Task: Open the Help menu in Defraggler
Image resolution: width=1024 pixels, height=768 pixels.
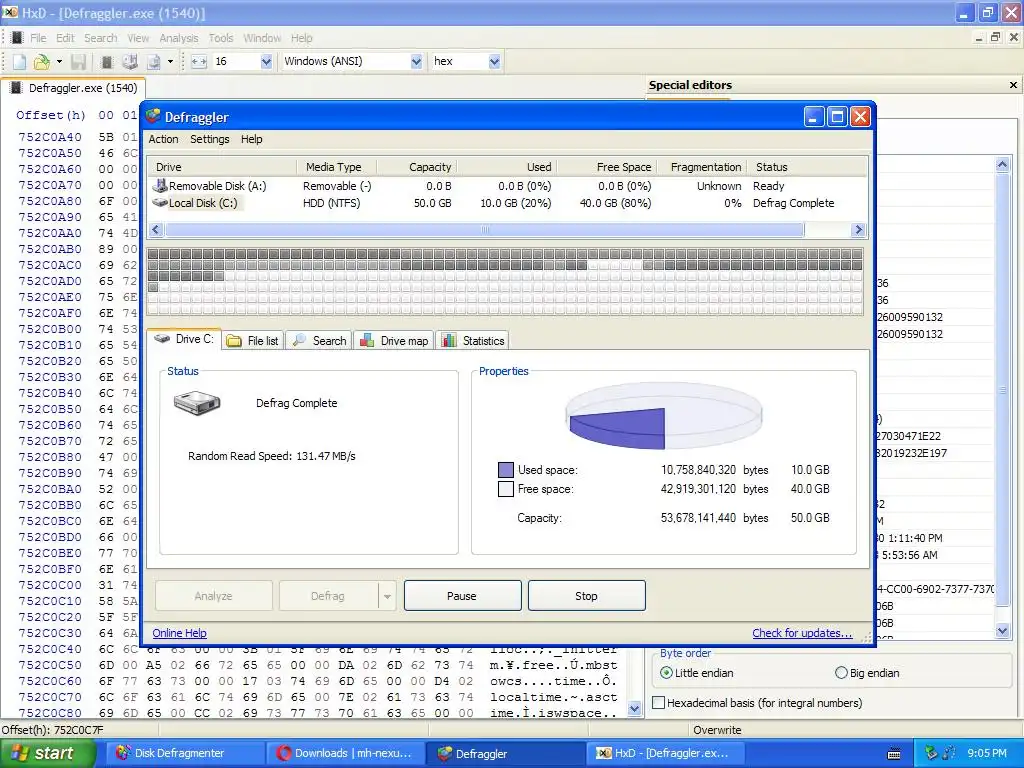Action: [251, 139]
